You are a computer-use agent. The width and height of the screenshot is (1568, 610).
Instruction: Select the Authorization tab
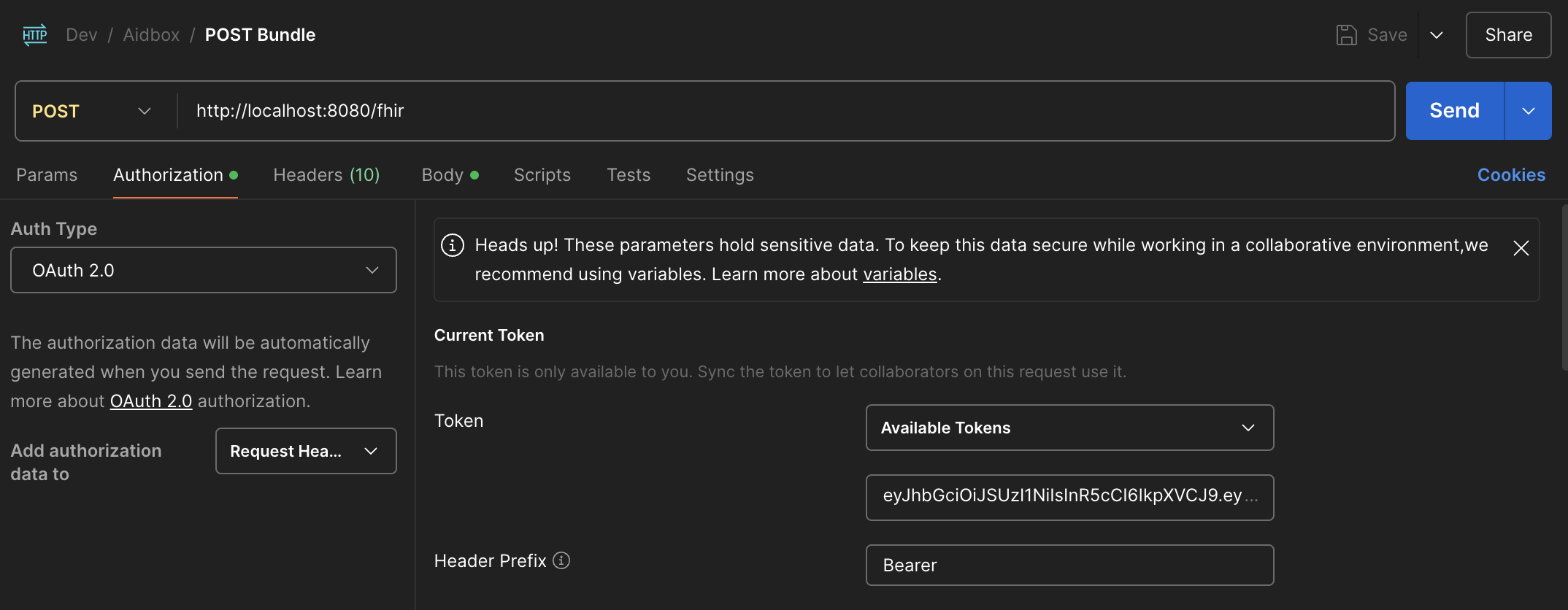(175, 175)
